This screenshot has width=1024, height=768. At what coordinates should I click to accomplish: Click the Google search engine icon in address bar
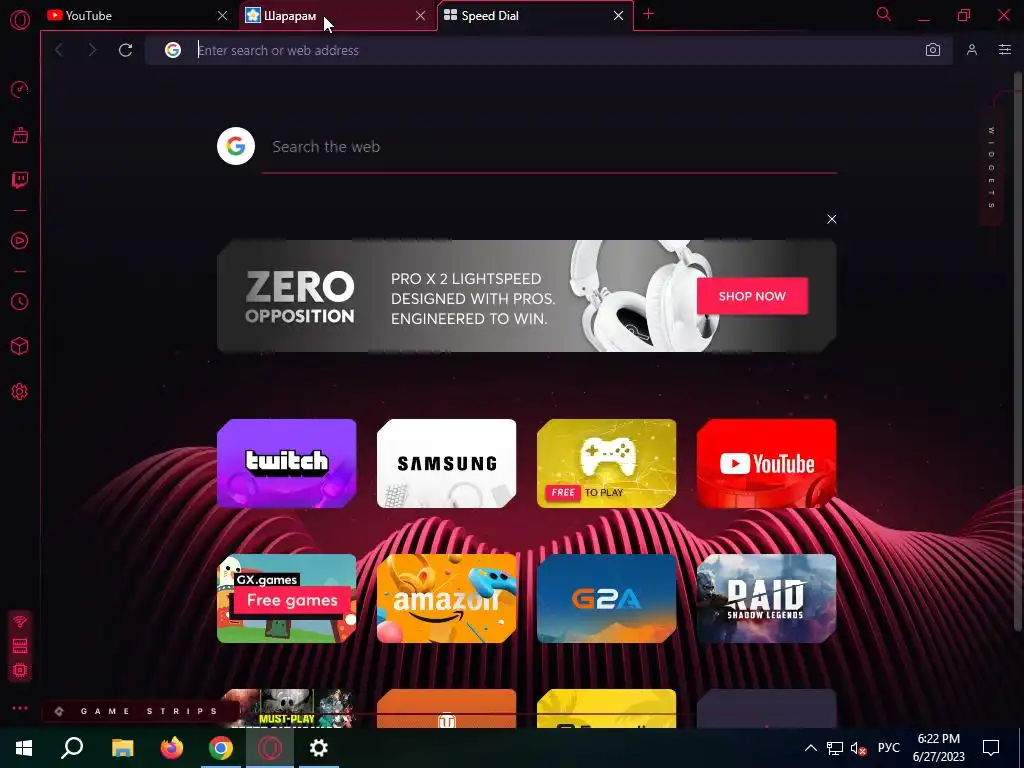pyautogui.click(x=172, y=50)
